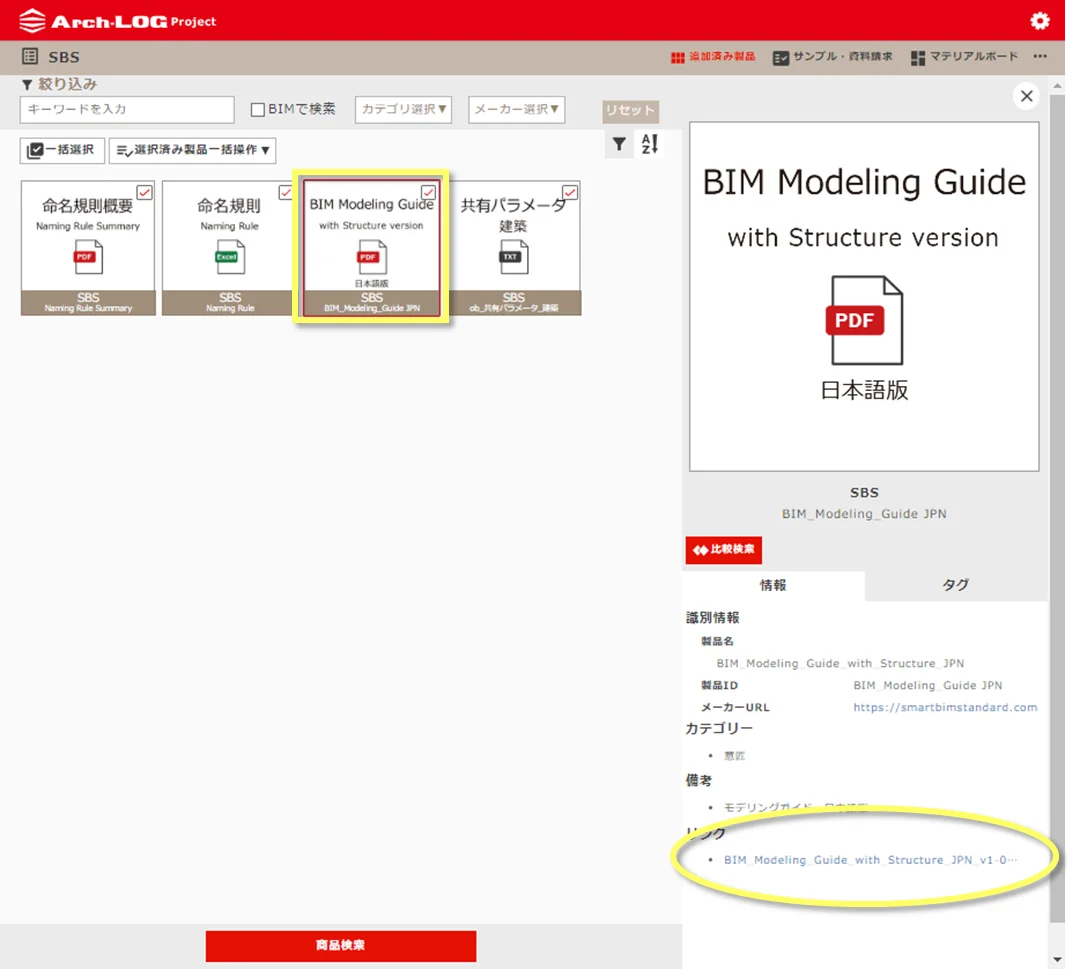Open the メーカー選択 dropdown
Screen dimensions: 1072x969
(516, 109)
